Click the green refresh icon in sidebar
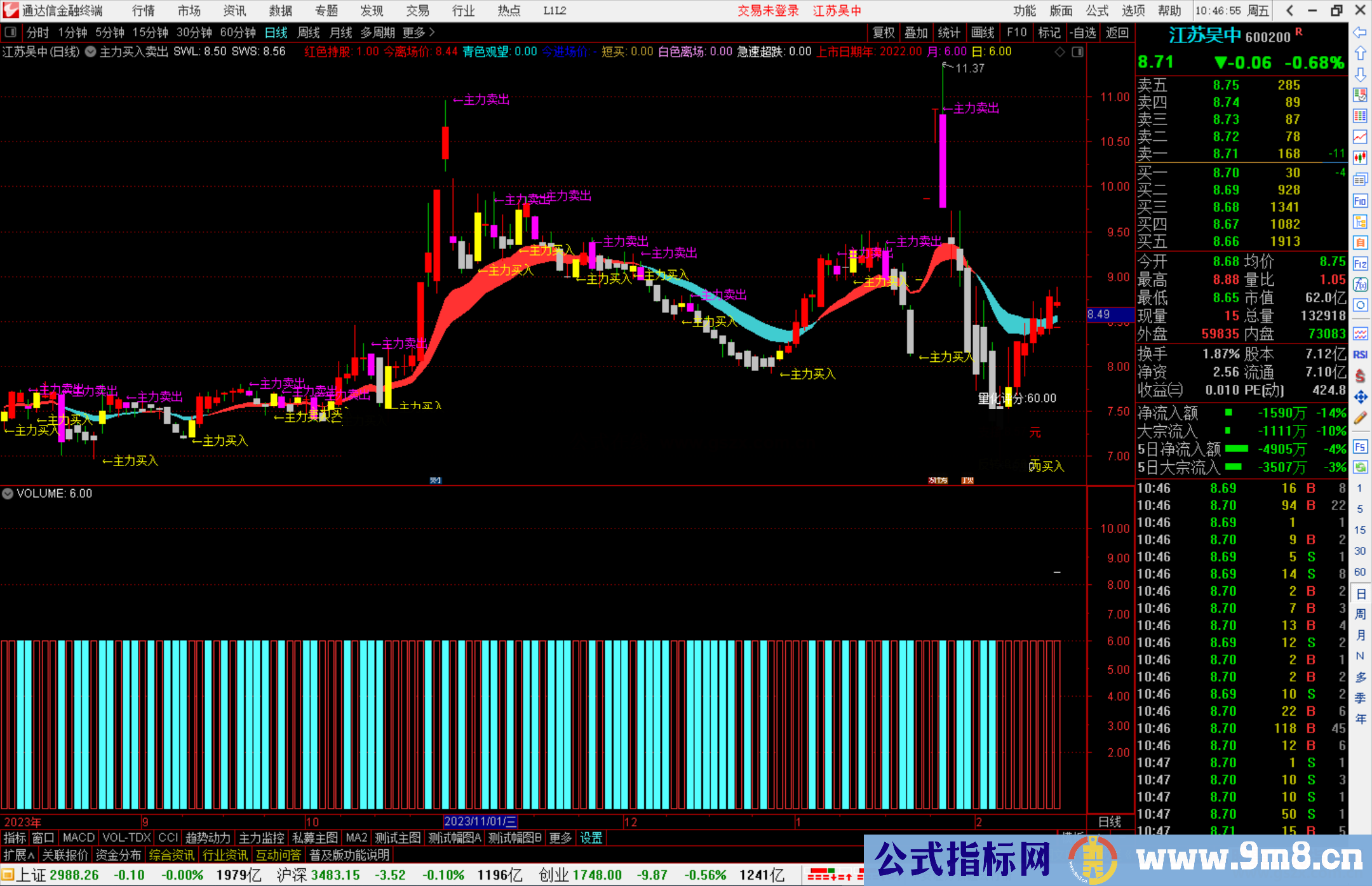 [x=1360, y=467]
